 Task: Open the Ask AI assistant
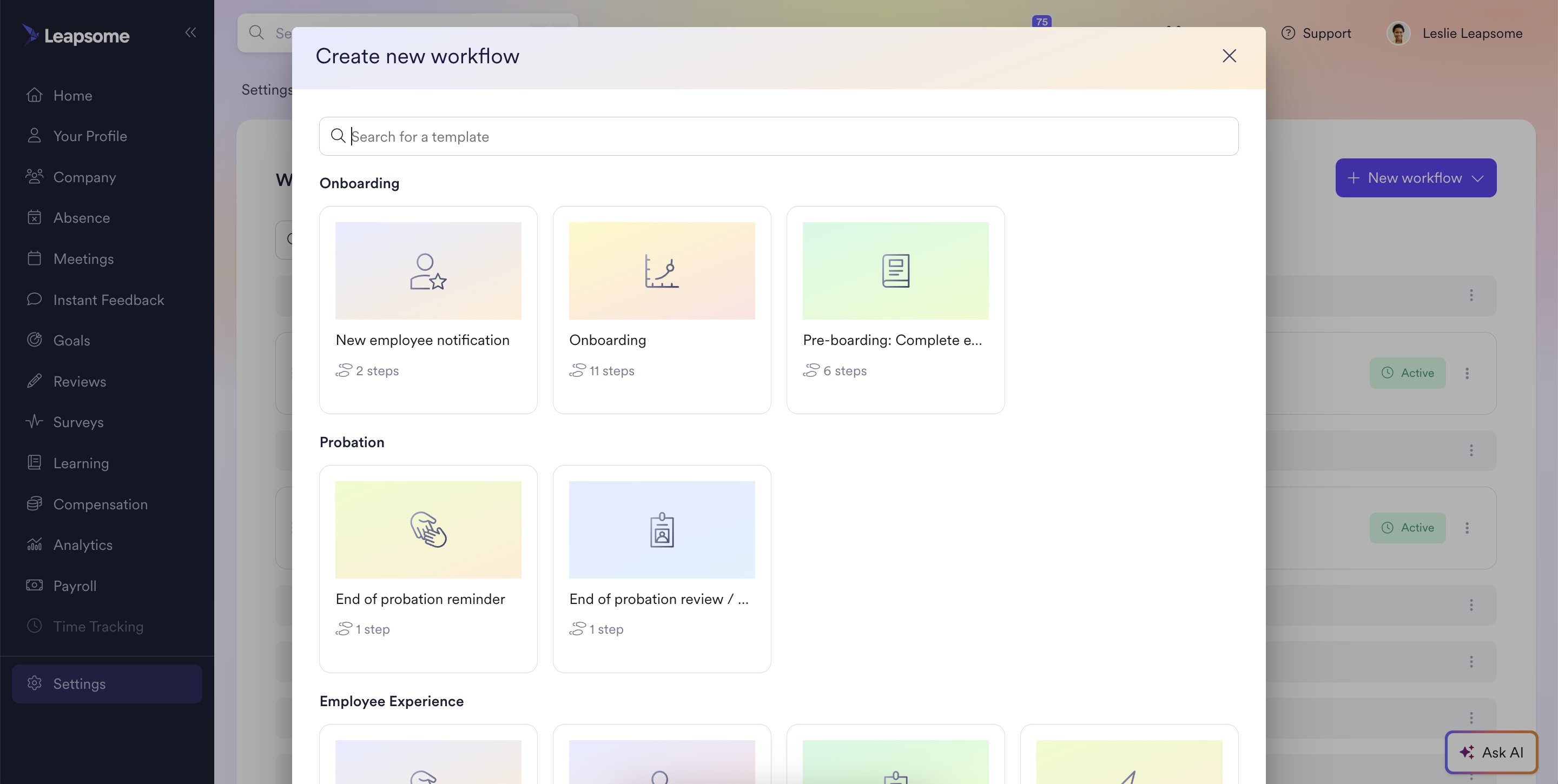(1491, 753)
